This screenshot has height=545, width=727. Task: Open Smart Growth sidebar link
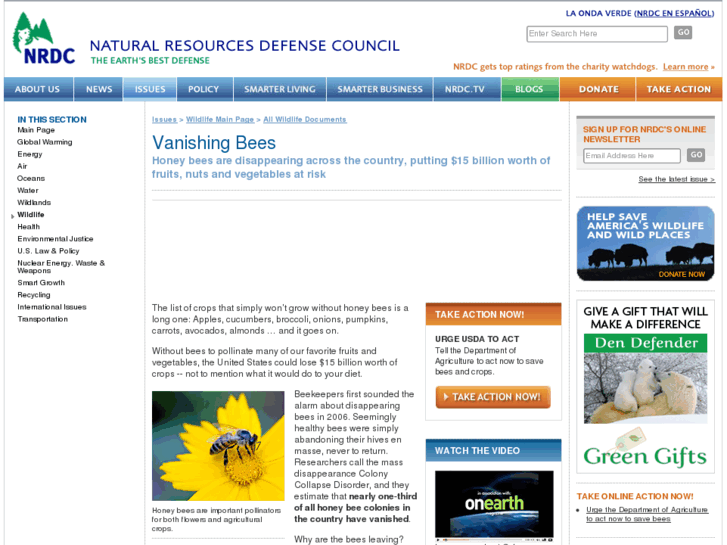point(41,282)
